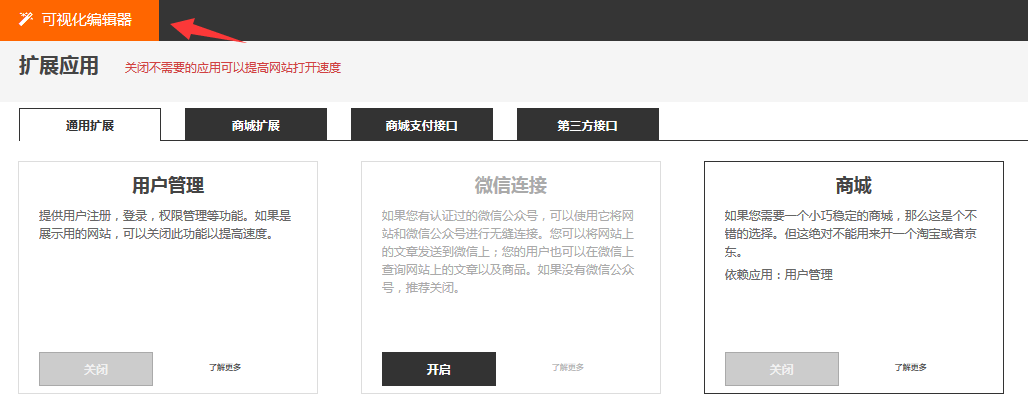
Task: Switch to the 通用扩展 tab
Action: [90, 126]
